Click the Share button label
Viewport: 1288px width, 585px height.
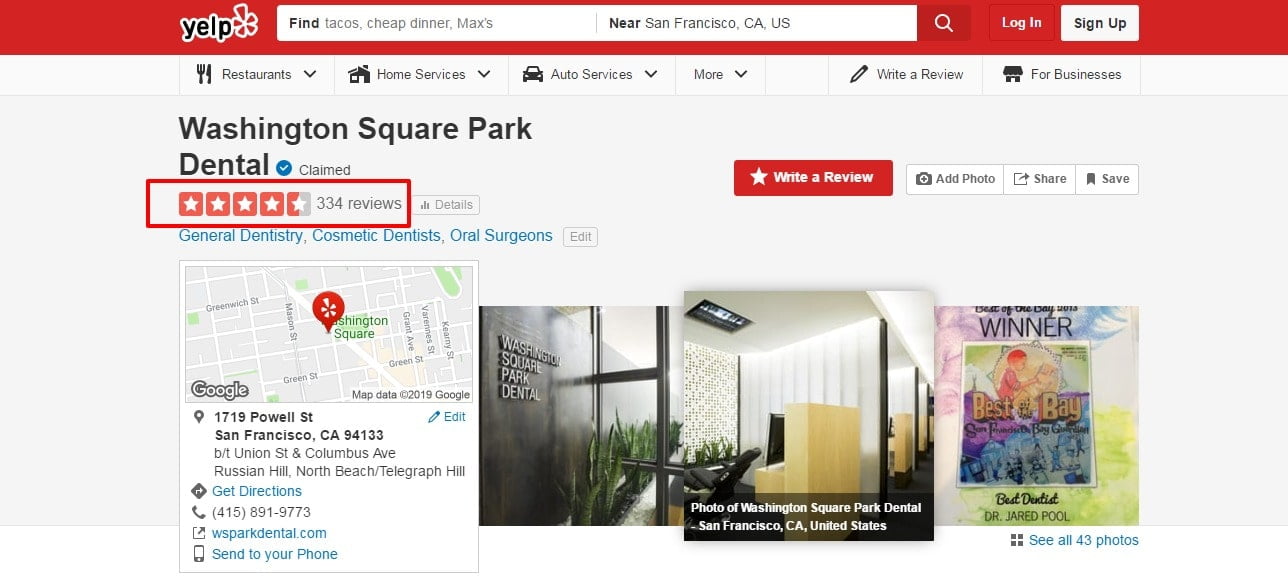pyautogui.click(x=1050, y=179)
